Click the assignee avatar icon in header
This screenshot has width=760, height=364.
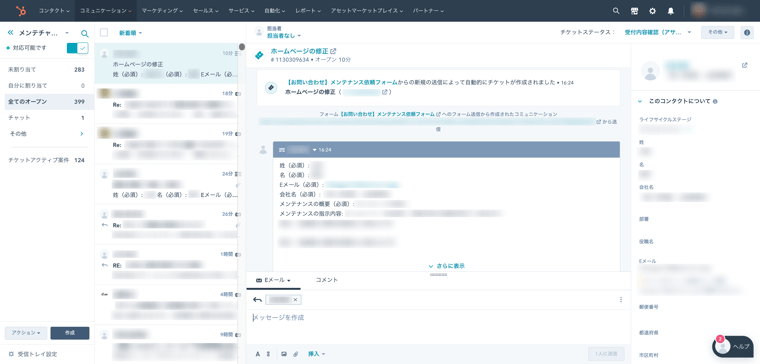point(259,32)
